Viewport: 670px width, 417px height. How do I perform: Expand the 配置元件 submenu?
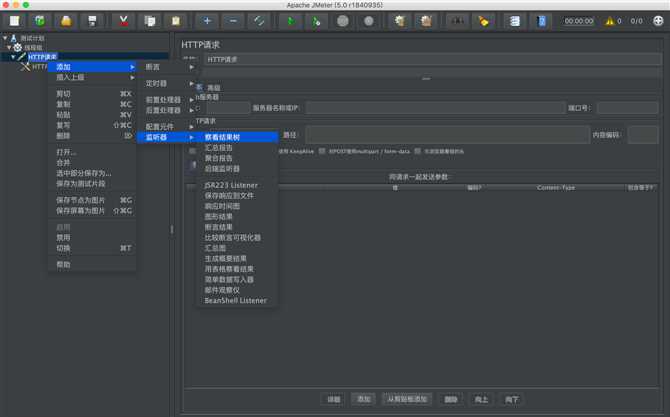click(167, 127)
